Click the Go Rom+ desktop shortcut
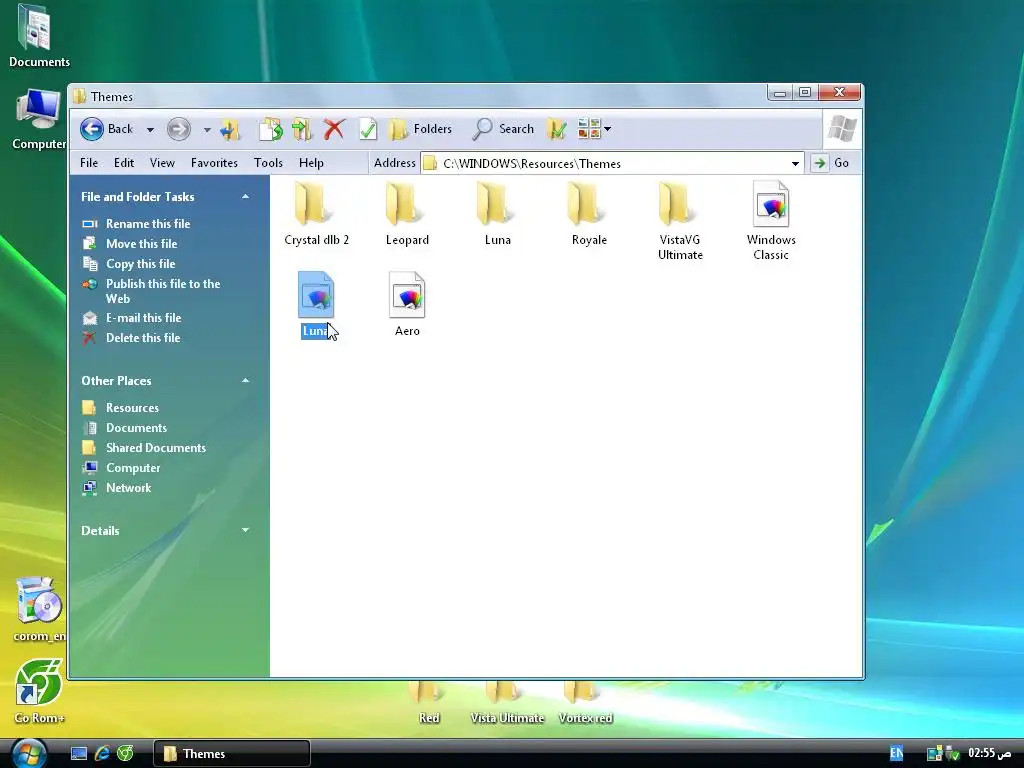1024x768 pixels. click(39, 692)
